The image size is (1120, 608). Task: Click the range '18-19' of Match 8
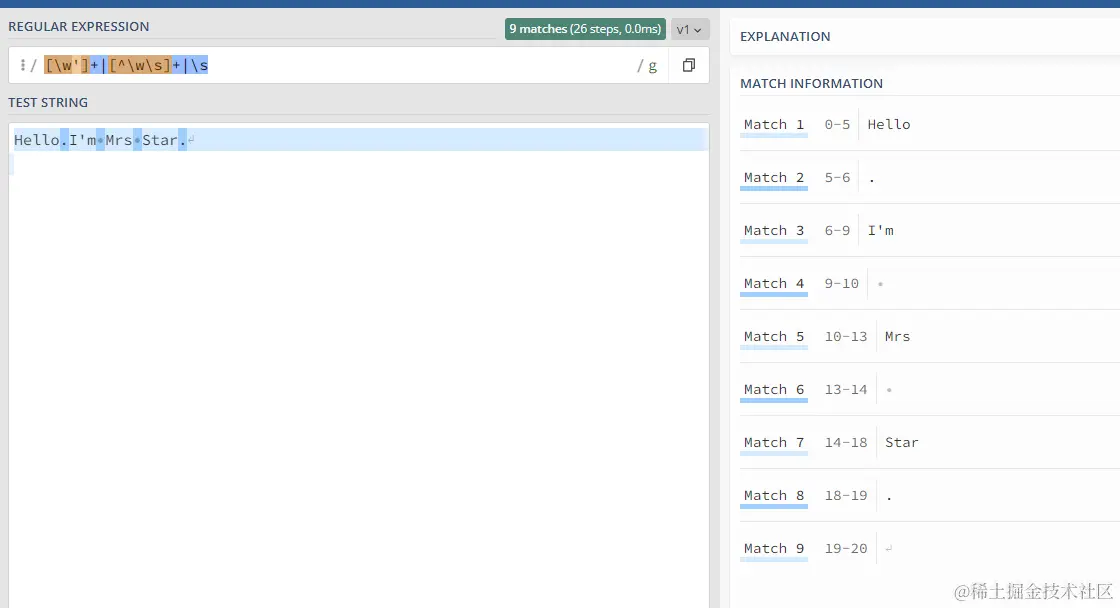pos(846,495)
